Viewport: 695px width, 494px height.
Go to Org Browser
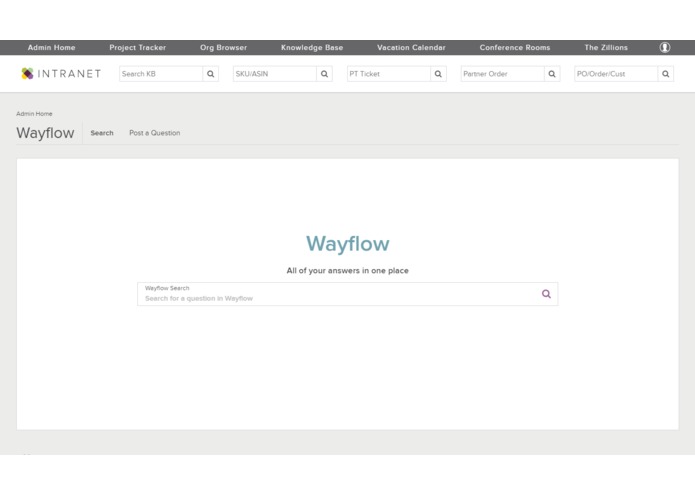[223, 47]
